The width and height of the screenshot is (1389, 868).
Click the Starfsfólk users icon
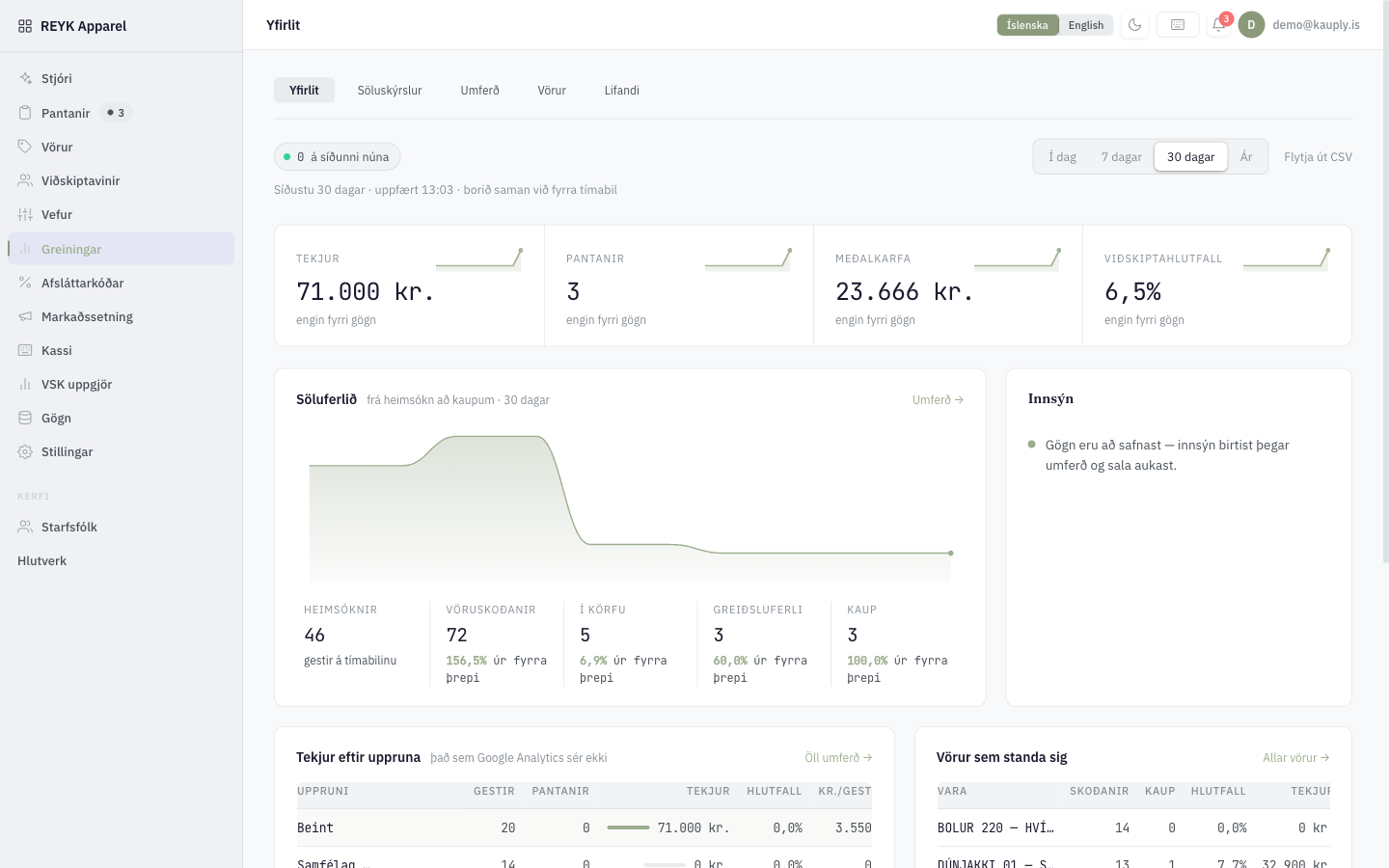coord(25,527)
